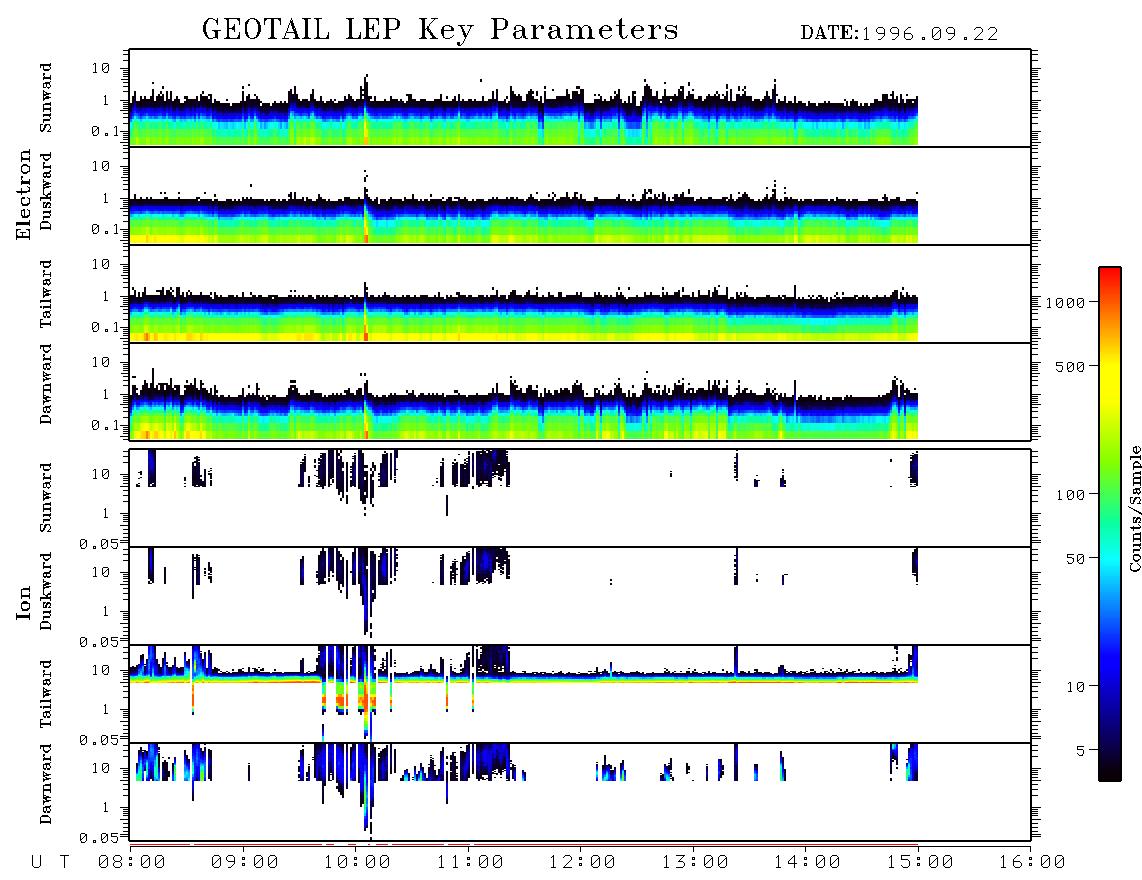Click the 16:00 time tick label

click(x=1032, y=863)
